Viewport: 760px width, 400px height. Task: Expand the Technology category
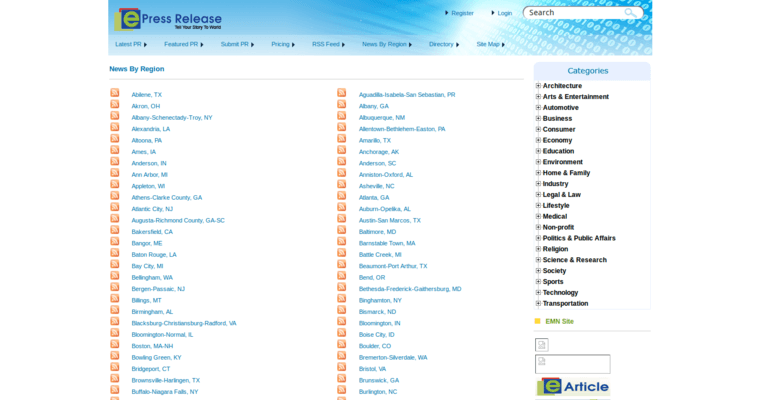coord(538,292)
